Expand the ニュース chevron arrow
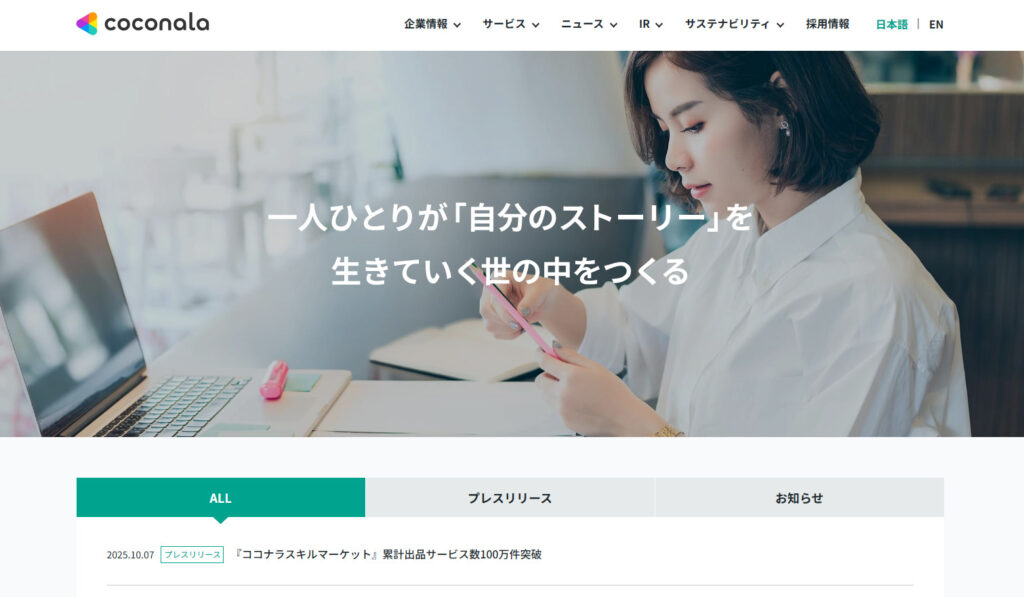This screenshot has height=597, width=1024. pyautogui.click(x=613, y=25)
